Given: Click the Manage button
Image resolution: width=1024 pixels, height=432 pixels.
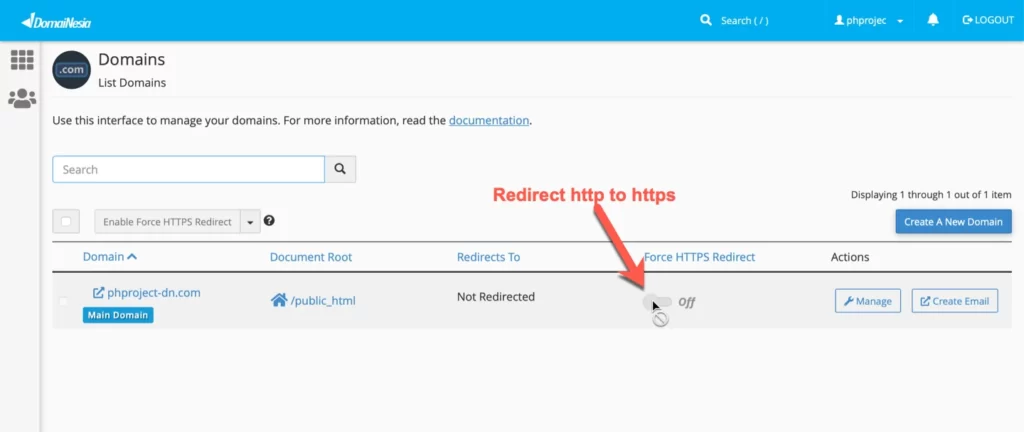Looking at the screenshot, I should [x=867, y=301].
